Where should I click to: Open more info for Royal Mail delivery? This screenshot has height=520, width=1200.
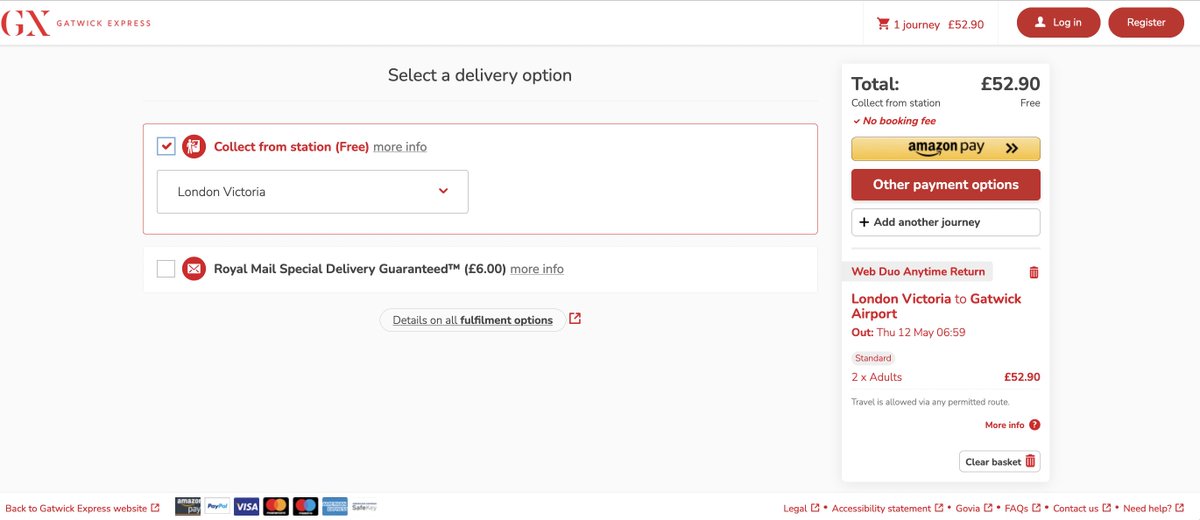(x=537, y=269)
